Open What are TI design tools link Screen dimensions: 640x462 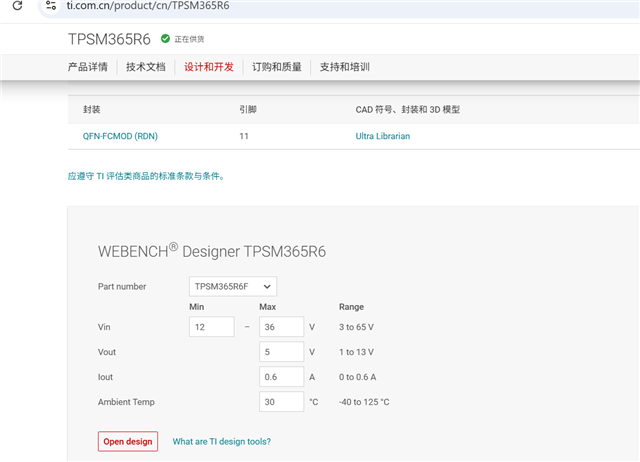(x=222, y=442)
